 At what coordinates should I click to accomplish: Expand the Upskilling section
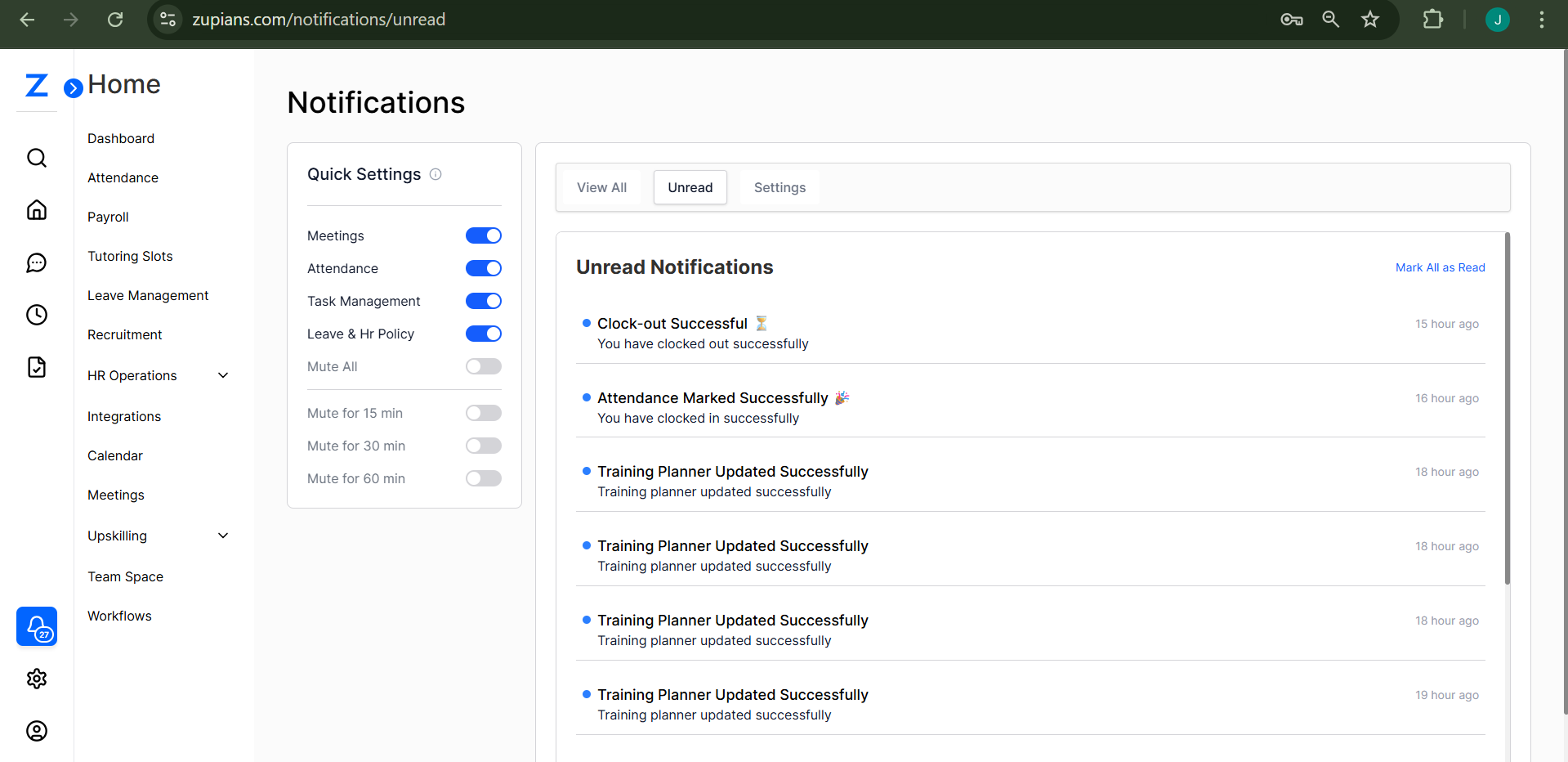[x=222, y=535]
